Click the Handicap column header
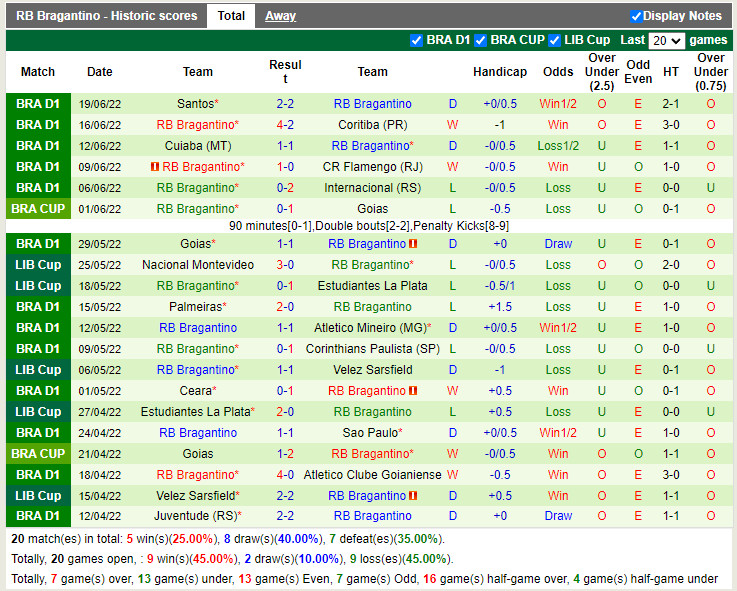 (x=500, y=71)
